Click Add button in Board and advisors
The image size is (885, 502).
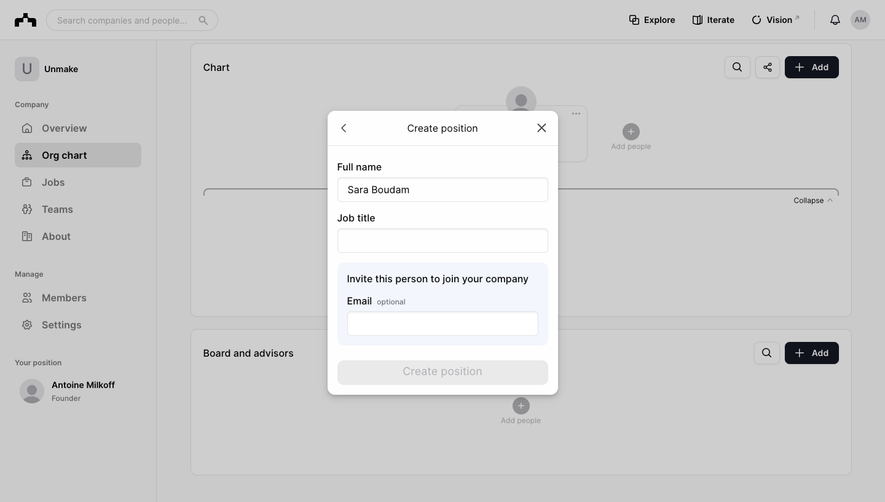(x=812, y=353)
